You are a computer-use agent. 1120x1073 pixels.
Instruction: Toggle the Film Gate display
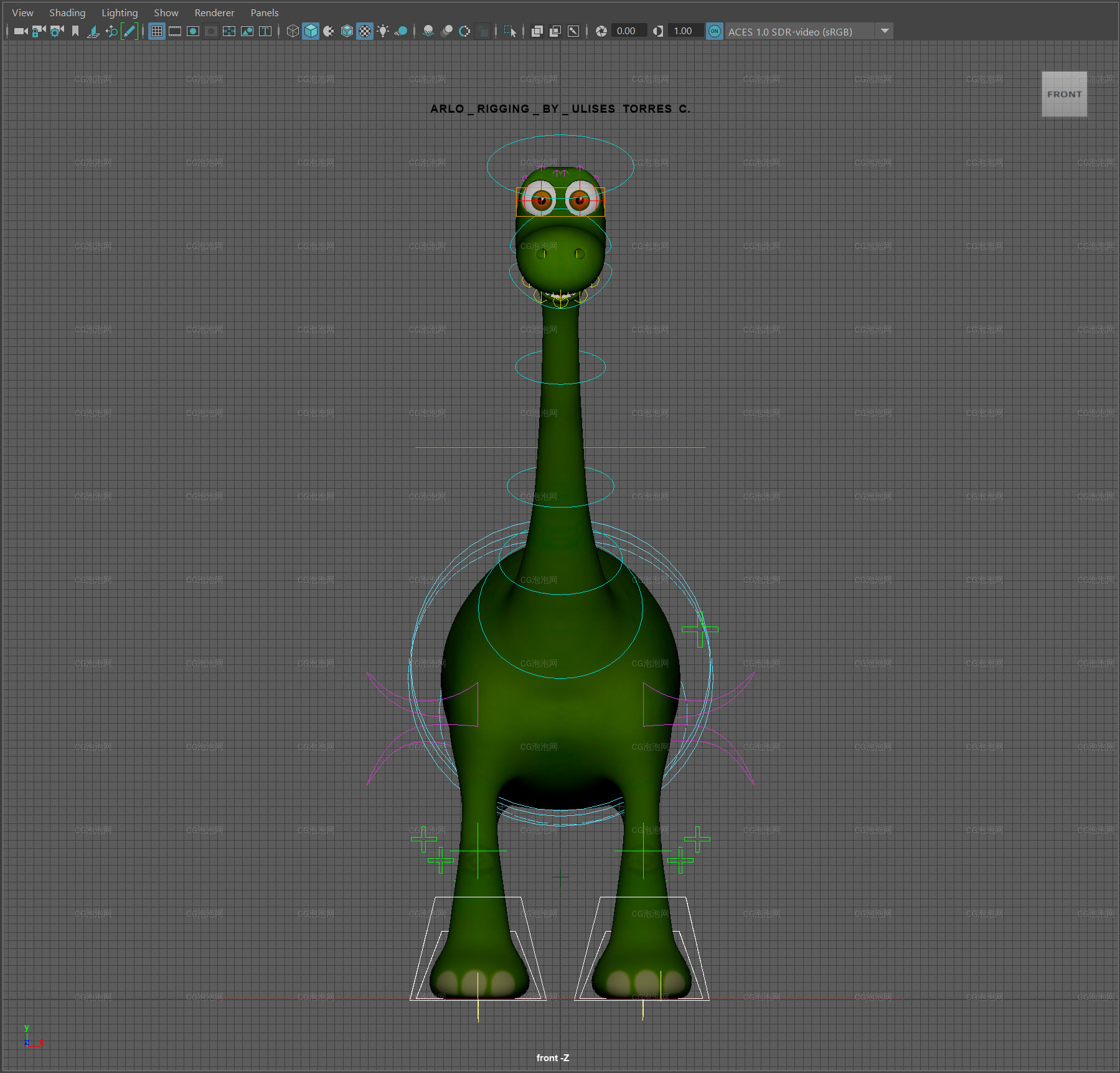coord(175,31)
